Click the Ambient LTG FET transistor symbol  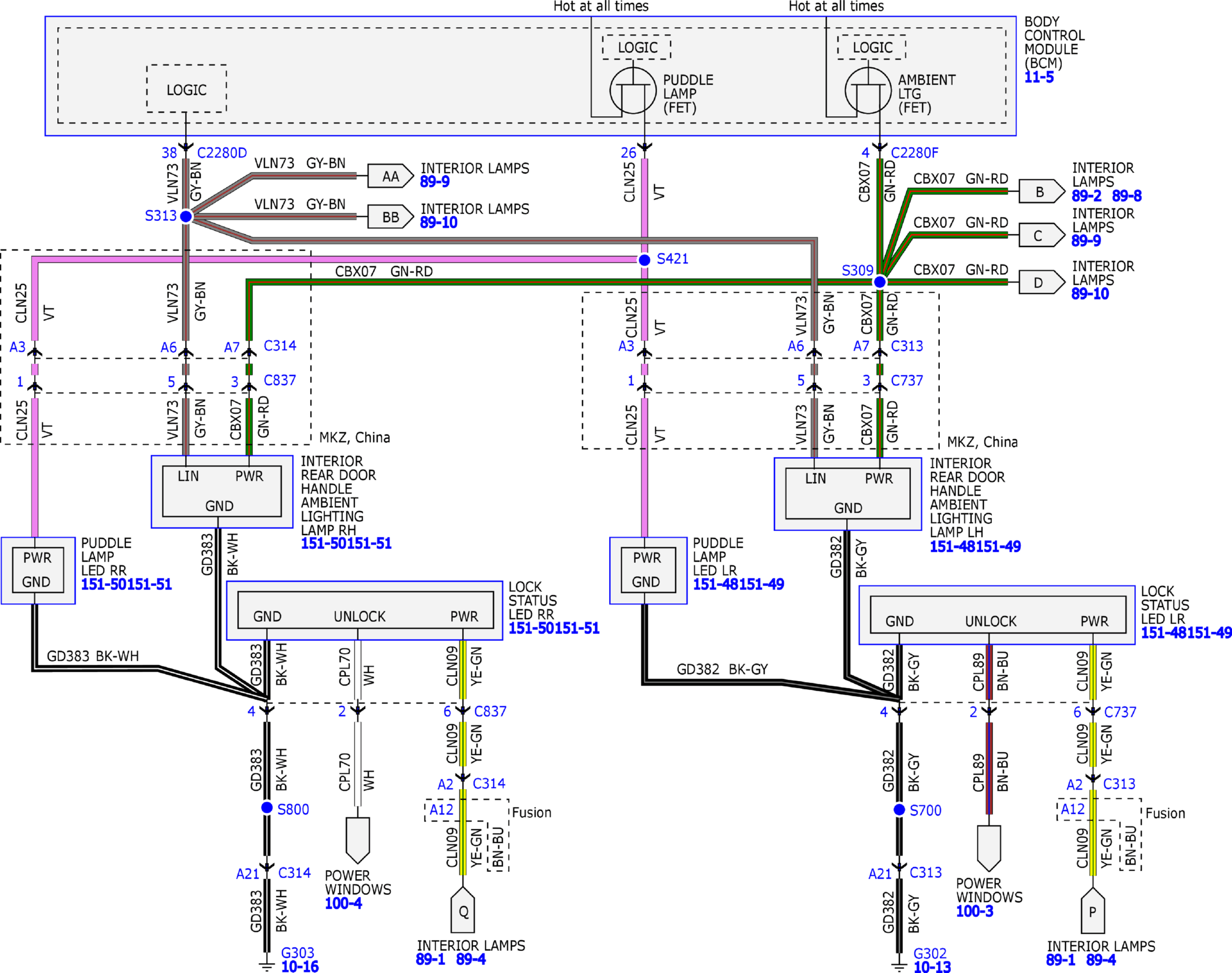click(868, 91)
